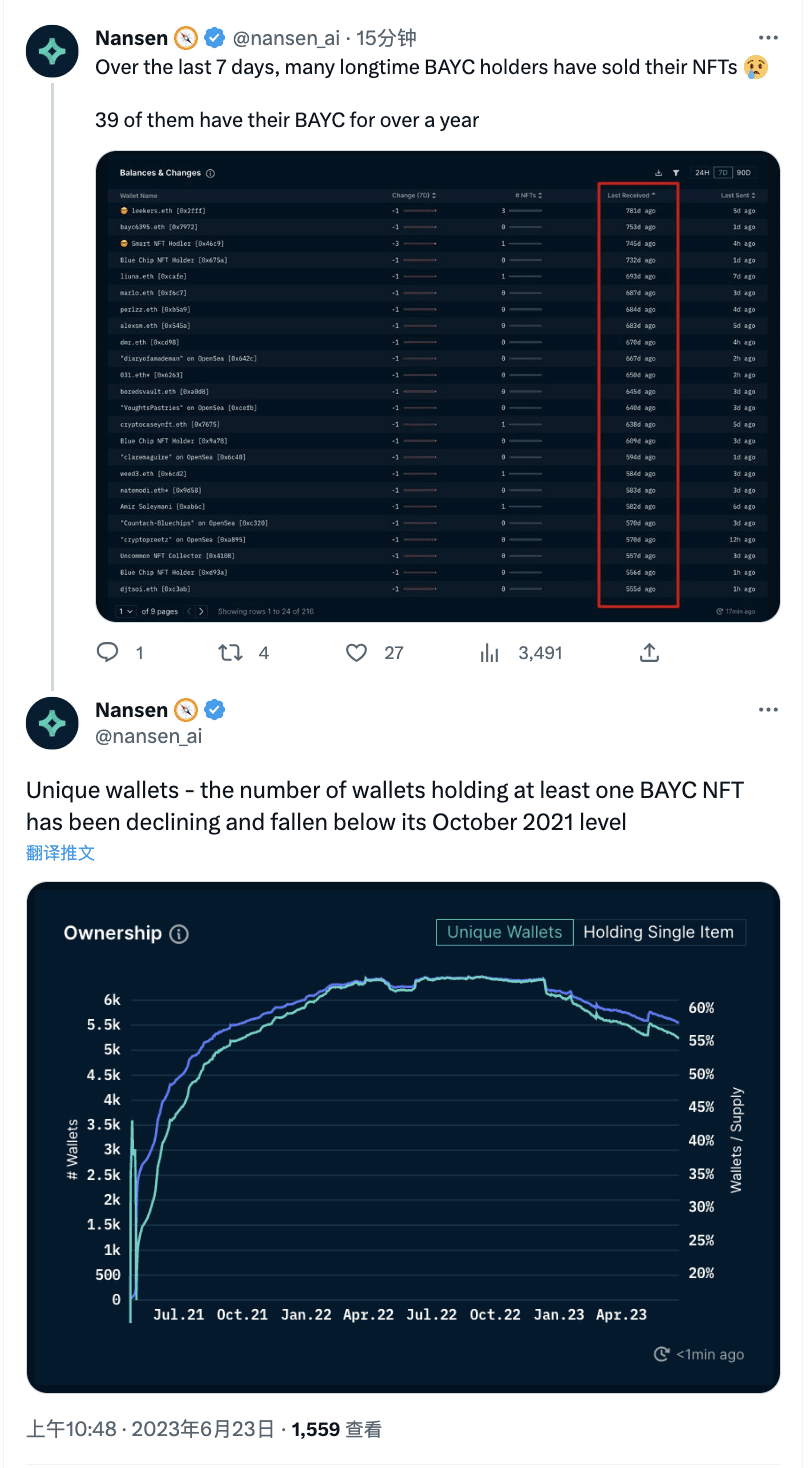Open the download icon in Balances & Changes panel

click(657, 171)
